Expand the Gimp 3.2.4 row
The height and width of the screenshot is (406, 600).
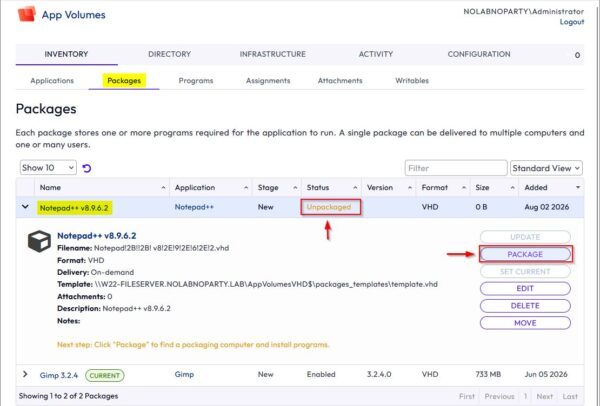pos(25,374)
